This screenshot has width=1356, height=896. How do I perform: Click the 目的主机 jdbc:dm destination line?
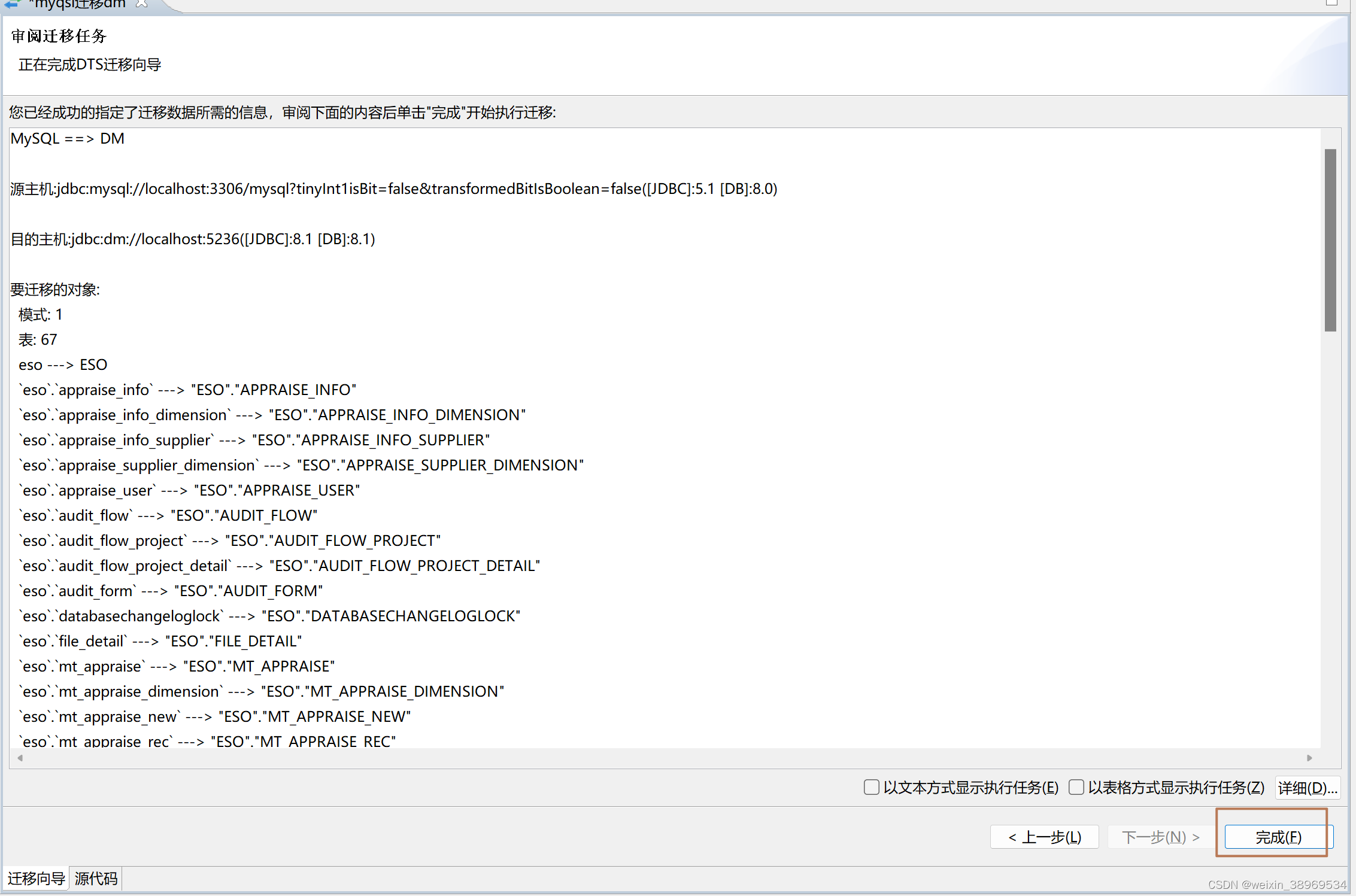193,239
